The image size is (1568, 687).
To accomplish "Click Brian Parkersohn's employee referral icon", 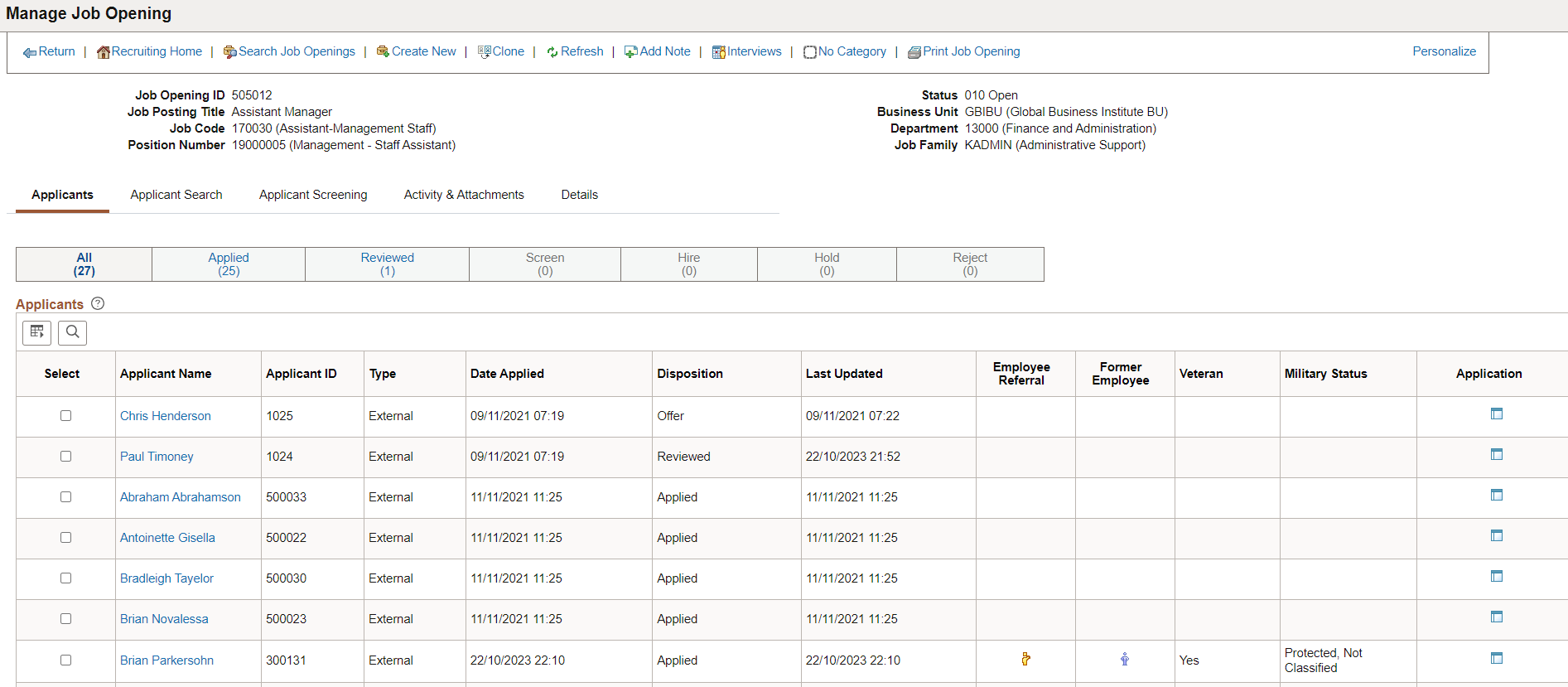I will tap(1025, 659).
